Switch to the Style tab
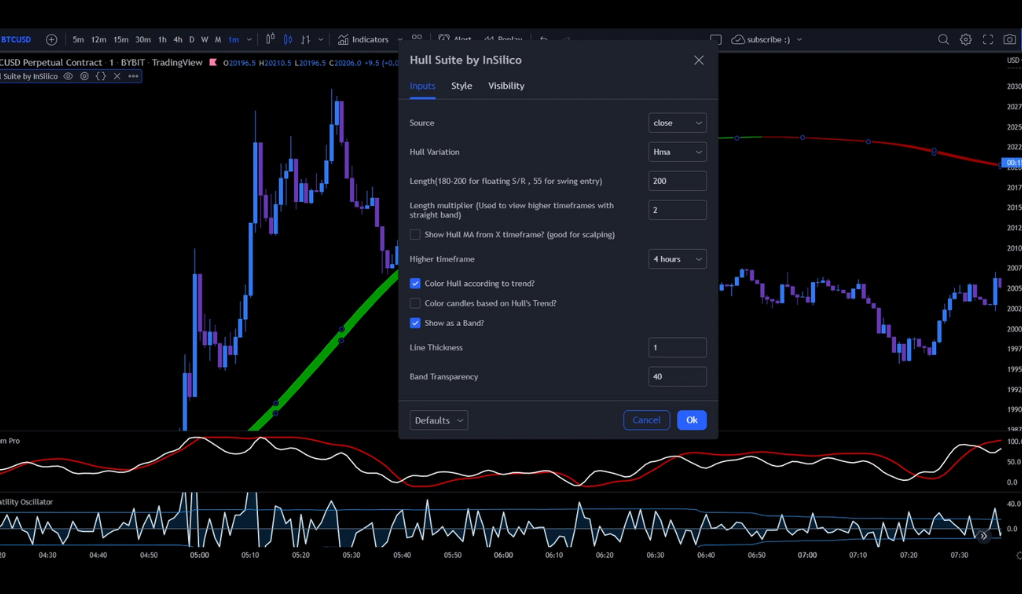 pyautogui.click(x=461, y=86)
